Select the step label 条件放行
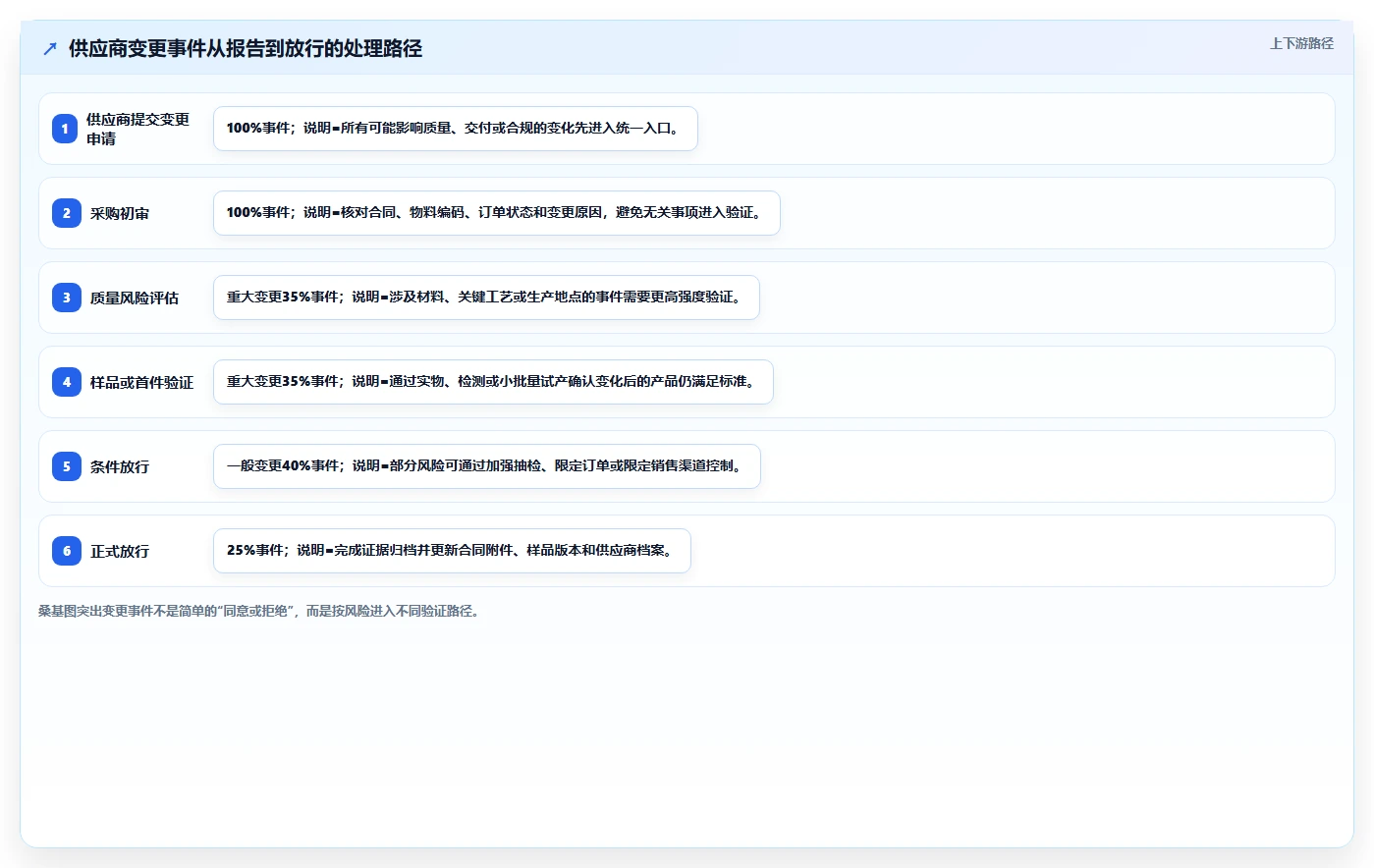This screenshot has height=868, width=1374. click(120, 466)
